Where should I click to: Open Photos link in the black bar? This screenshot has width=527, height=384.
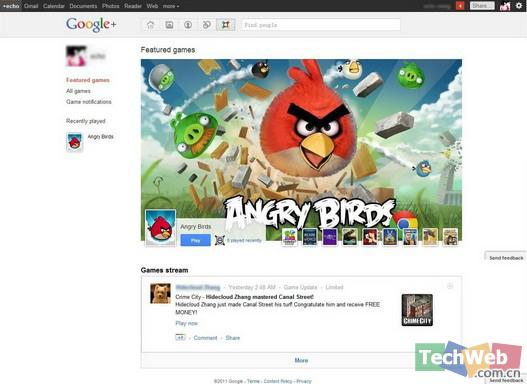point(111,6)
